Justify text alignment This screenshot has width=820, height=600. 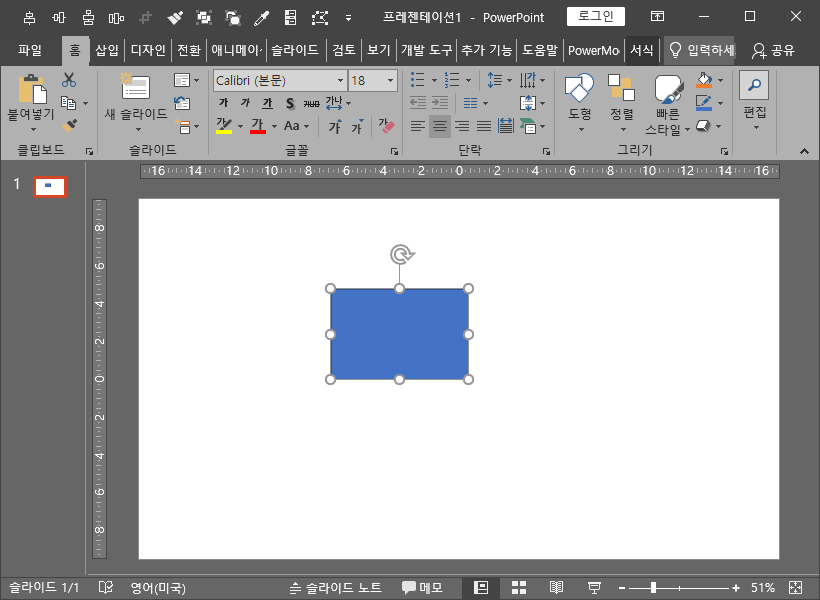click(484, 126)
